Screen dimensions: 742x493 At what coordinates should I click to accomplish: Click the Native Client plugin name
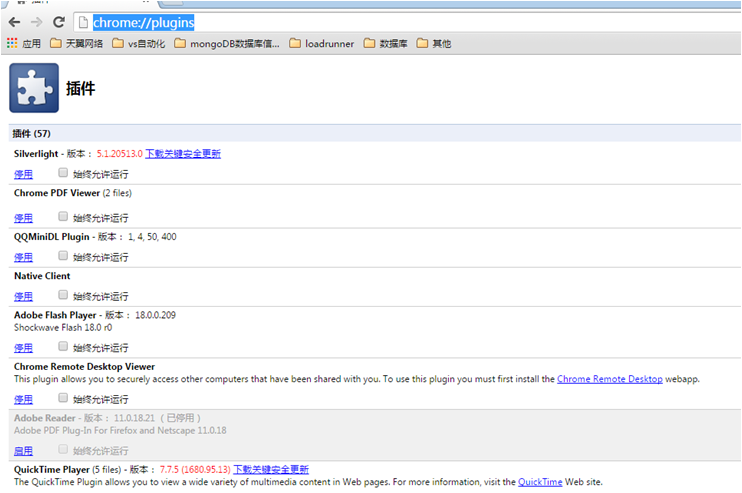42,276
